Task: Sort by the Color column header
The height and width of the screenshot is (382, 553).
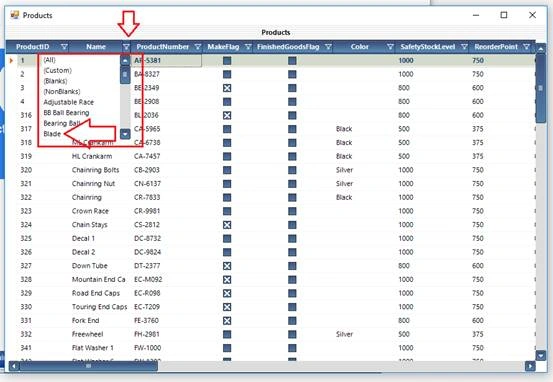Action: [359, 47]
